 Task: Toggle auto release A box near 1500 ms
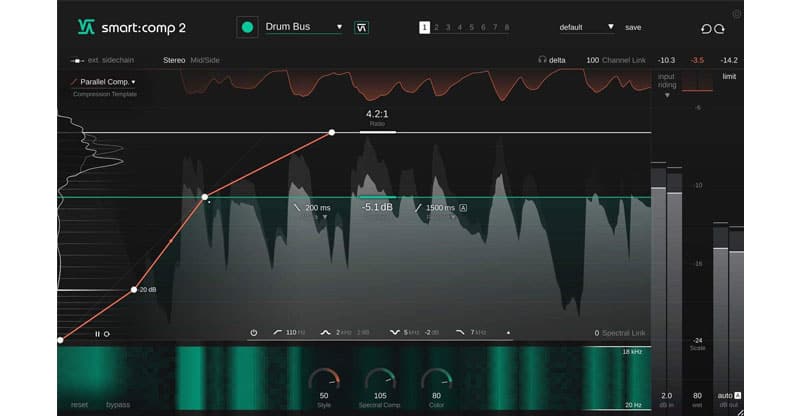[x=463, y=208]
